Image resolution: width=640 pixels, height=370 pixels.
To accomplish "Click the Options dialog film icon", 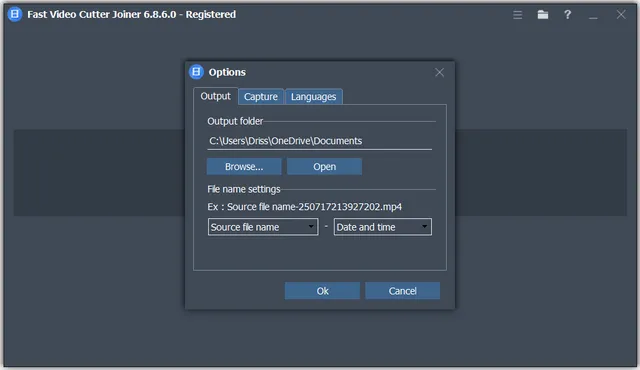I will click(196, 72).
